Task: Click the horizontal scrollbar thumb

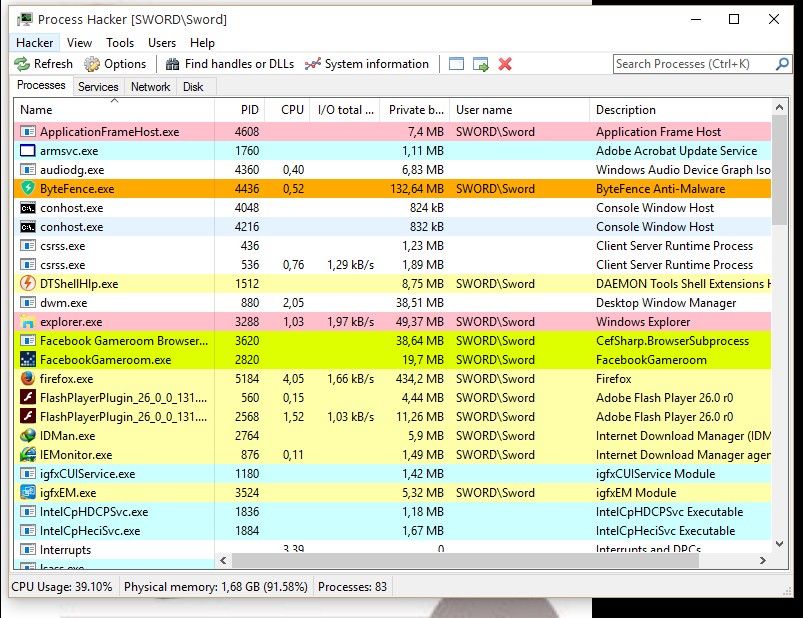Action: (x=466, y=561)
